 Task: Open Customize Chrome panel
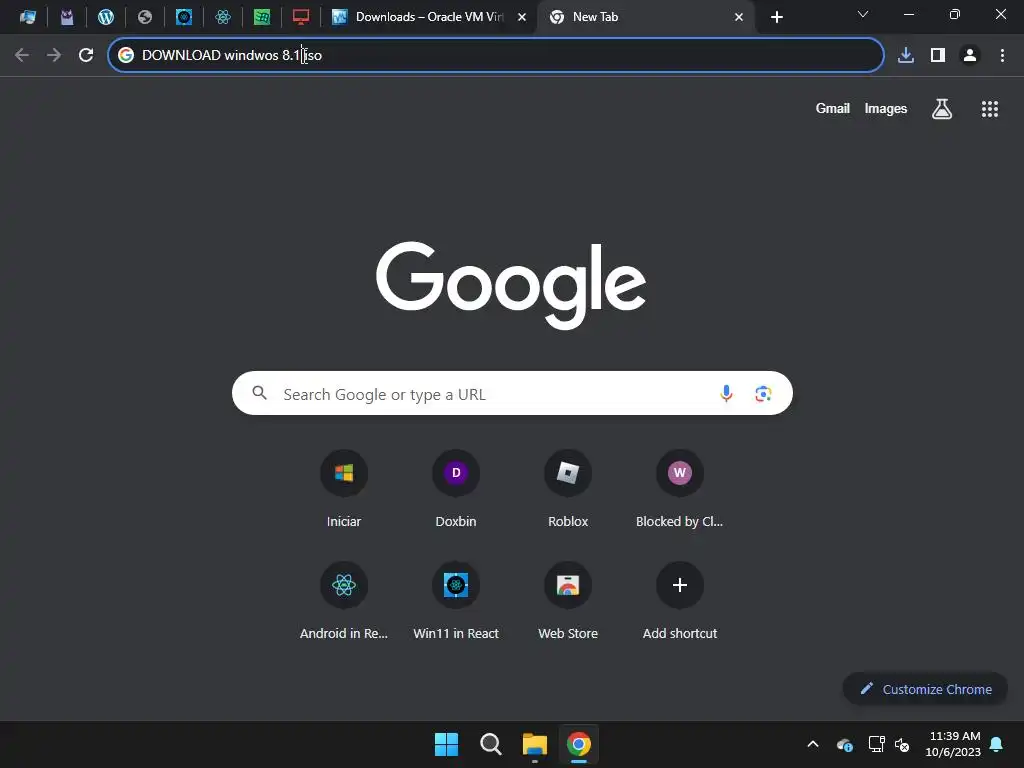925,689
